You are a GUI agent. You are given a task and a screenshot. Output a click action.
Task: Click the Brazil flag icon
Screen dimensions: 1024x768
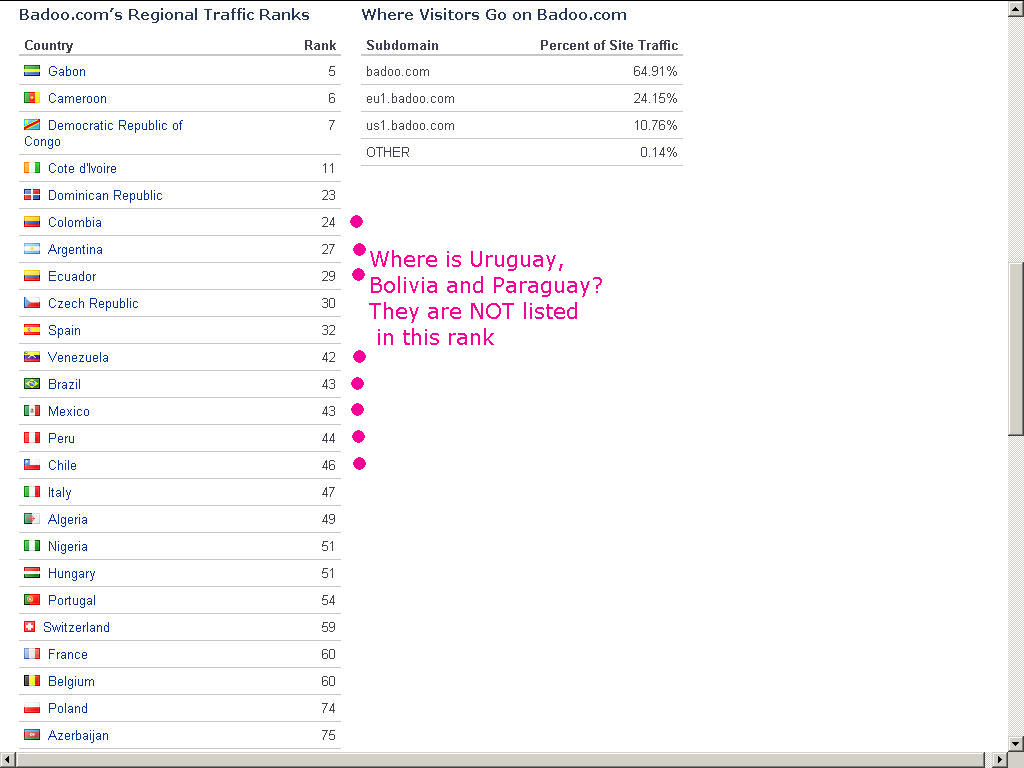point(32,383)
